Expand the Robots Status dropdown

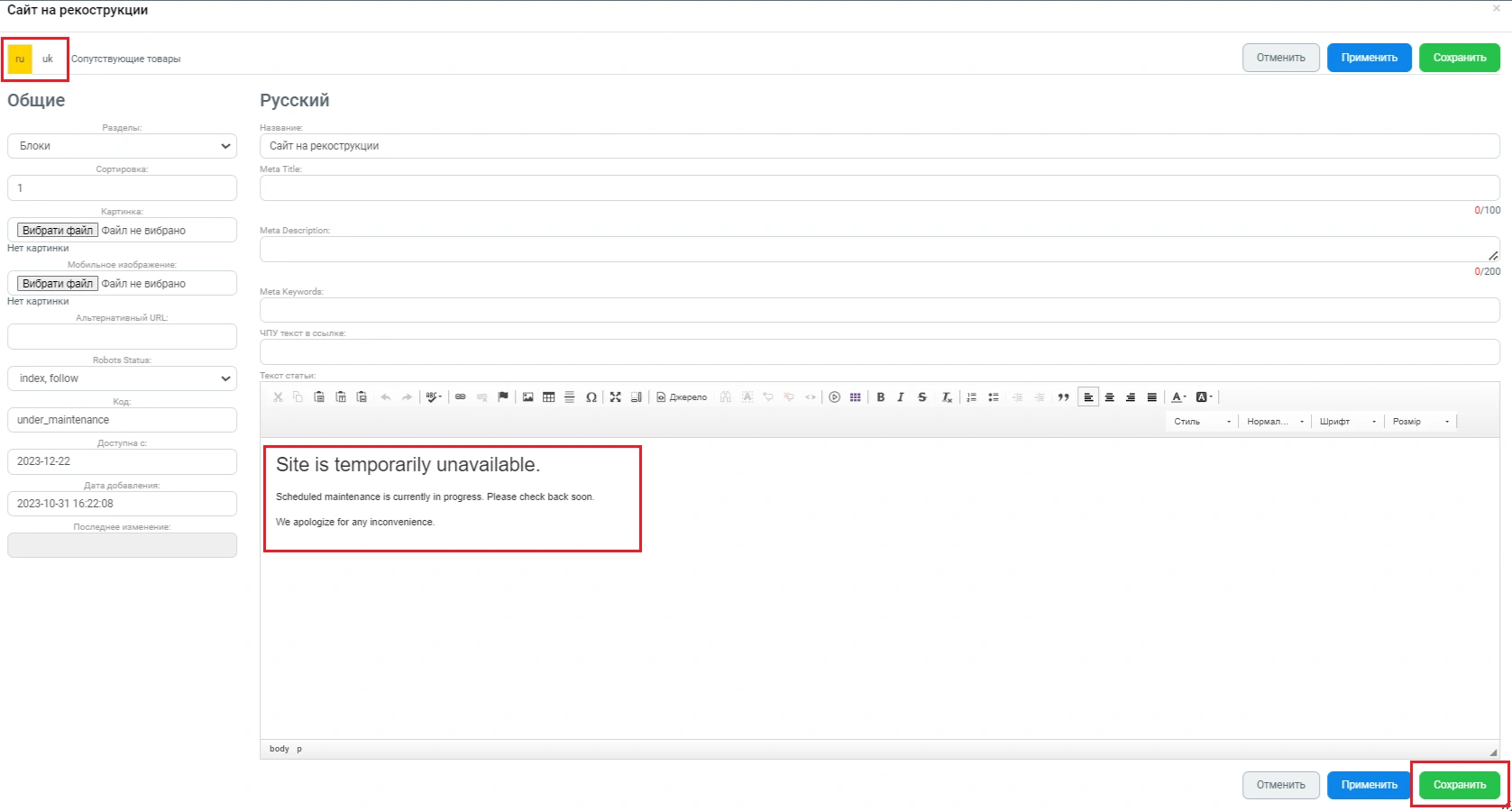click(122, 378)
